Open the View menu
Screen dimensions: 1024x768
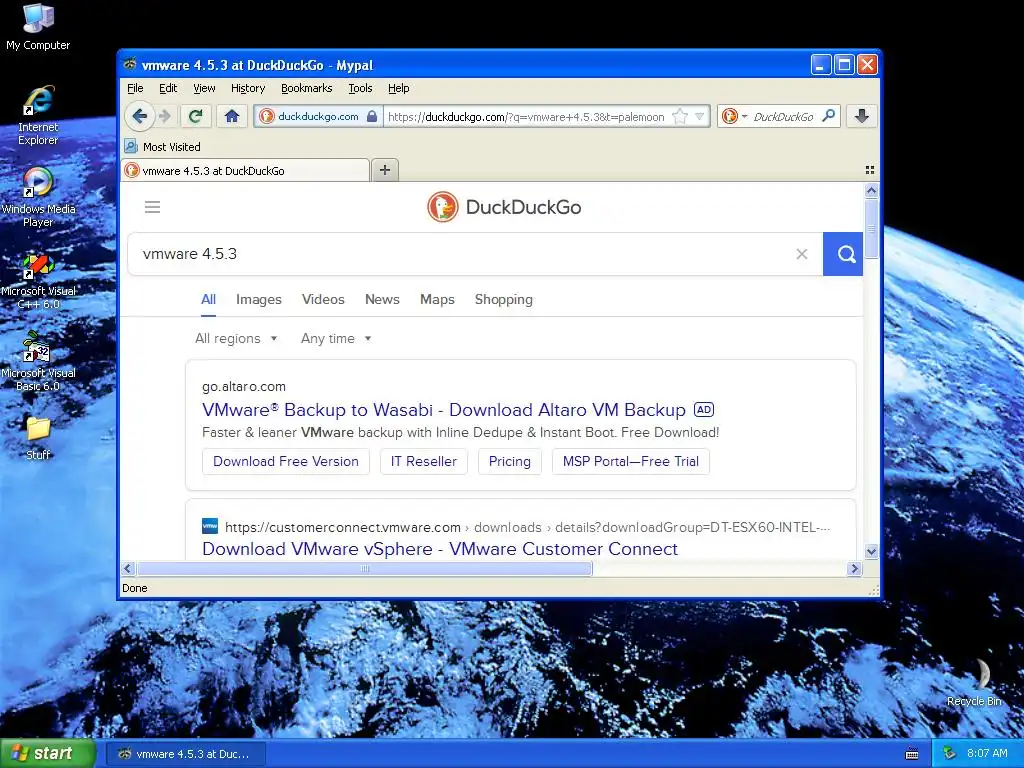click(204, 88)
